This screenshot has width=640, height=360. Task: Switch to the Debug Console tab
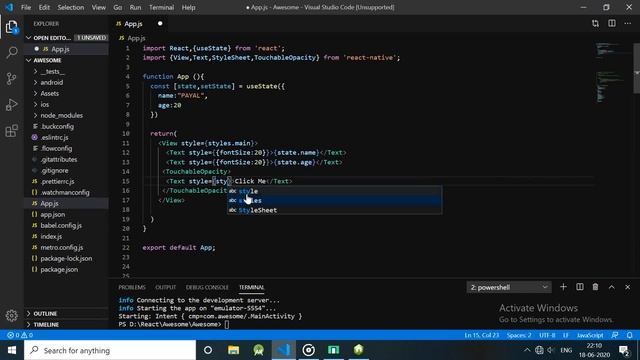[207, 287]
